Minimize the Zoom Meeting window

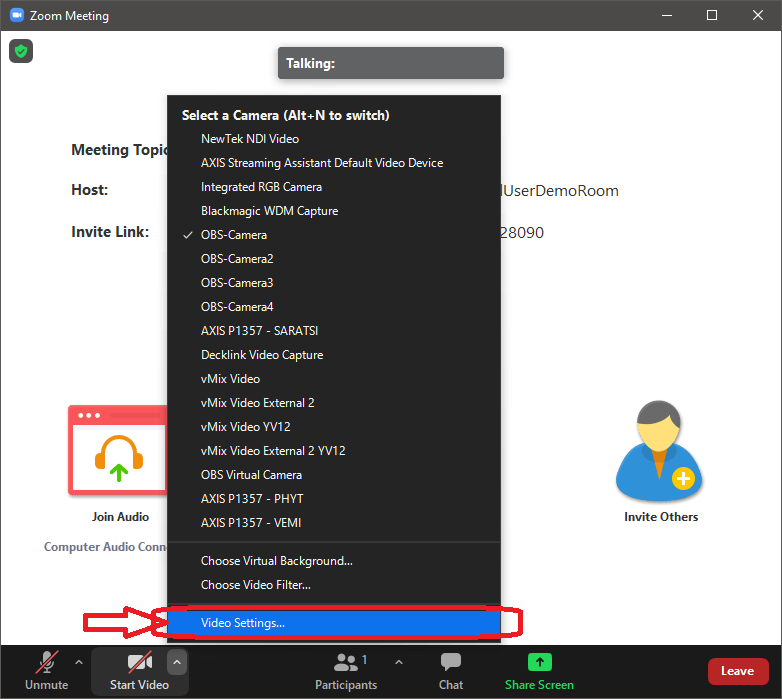click(667, 15)
